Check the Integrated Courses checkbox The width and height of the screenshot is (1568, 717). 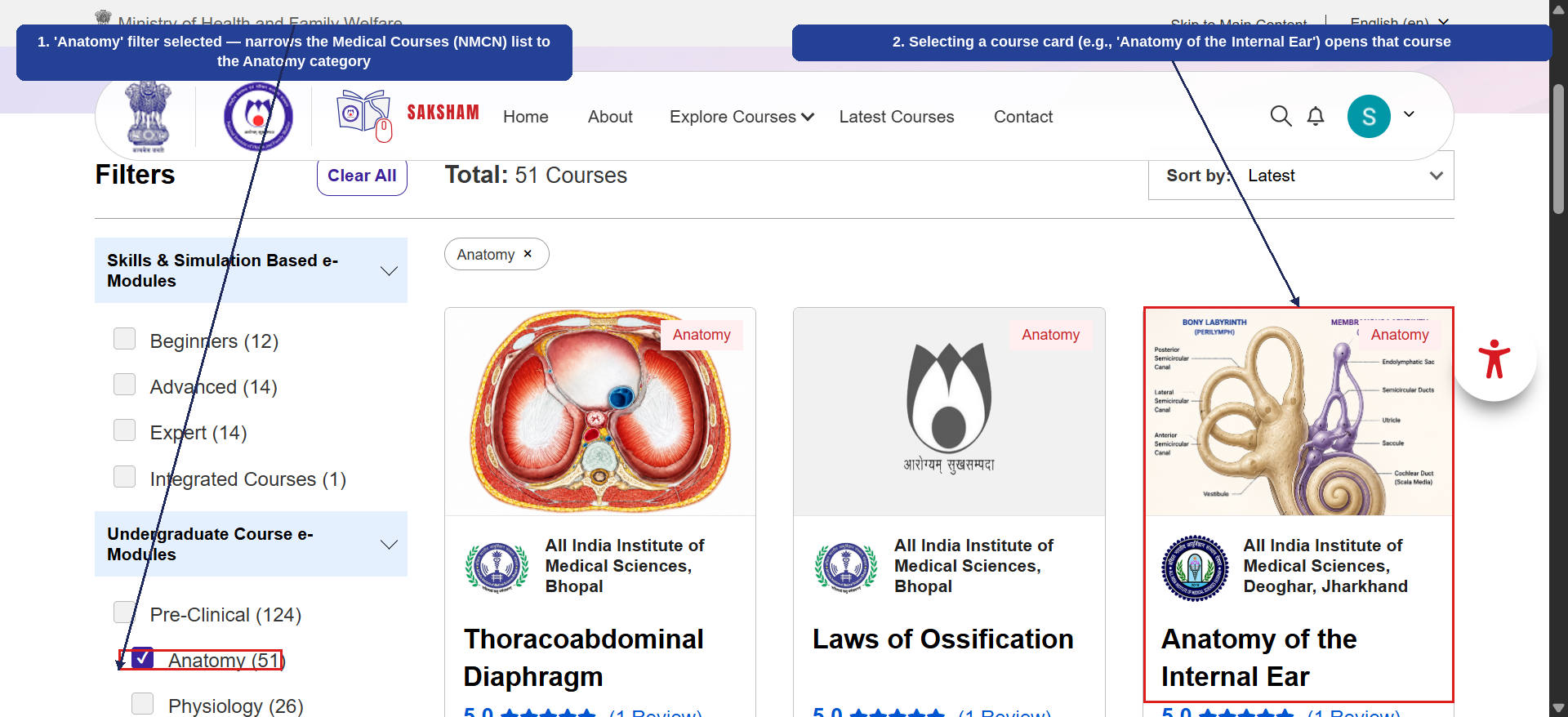coord(125,477)
